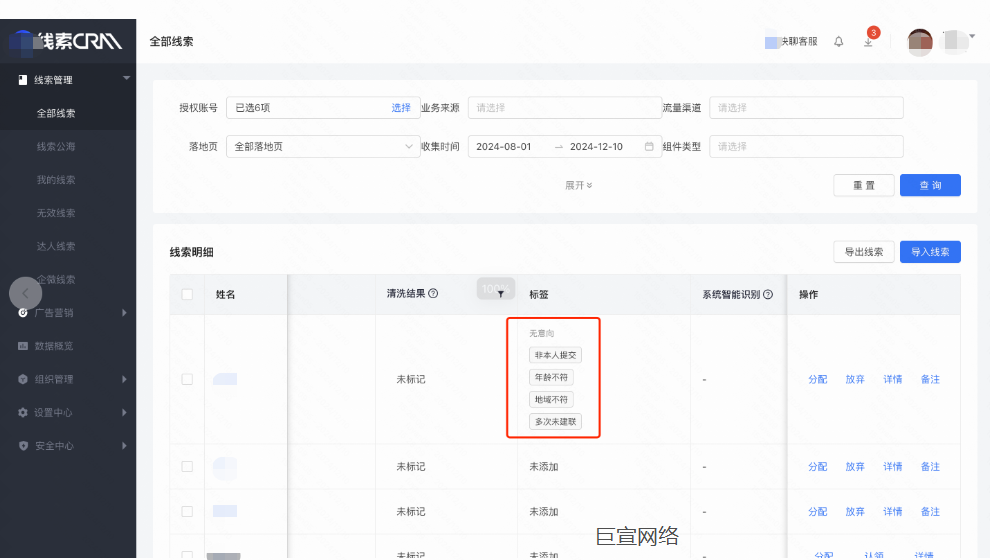Click the 安全中心 shield icon

(x=23, y=446)
